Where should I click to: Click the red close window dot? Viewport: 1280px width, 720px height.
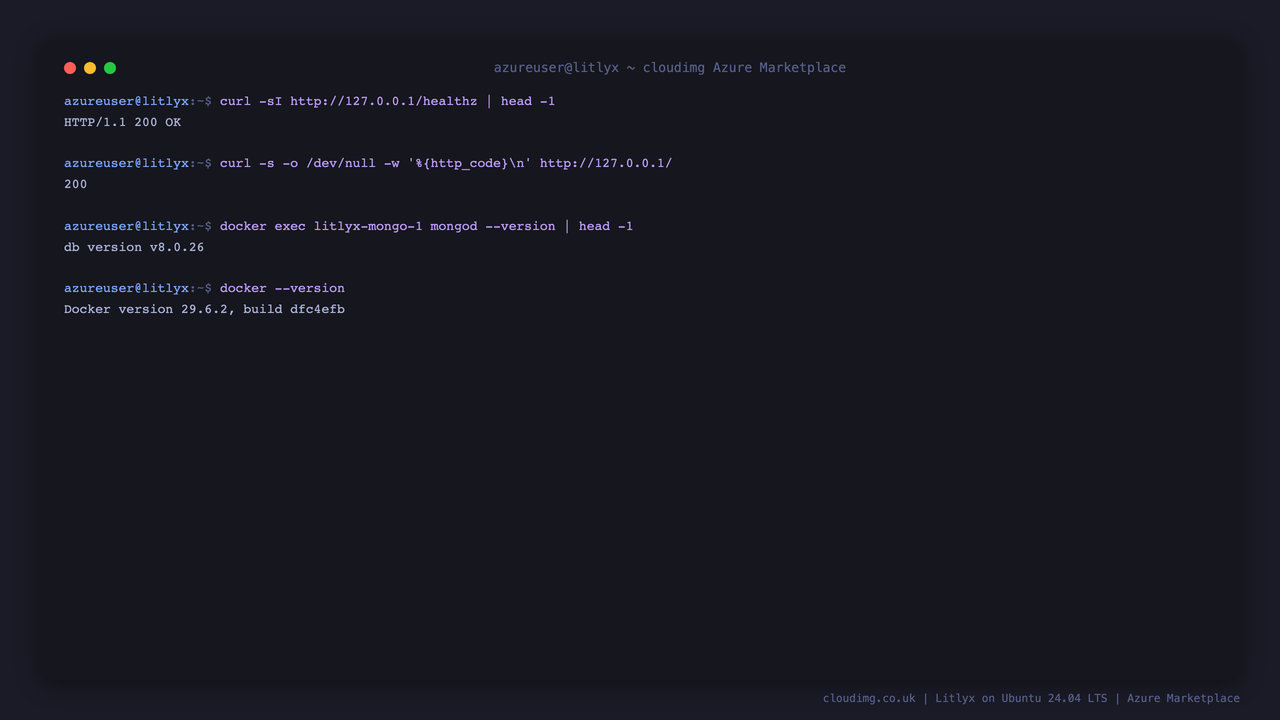pos(70,68)
